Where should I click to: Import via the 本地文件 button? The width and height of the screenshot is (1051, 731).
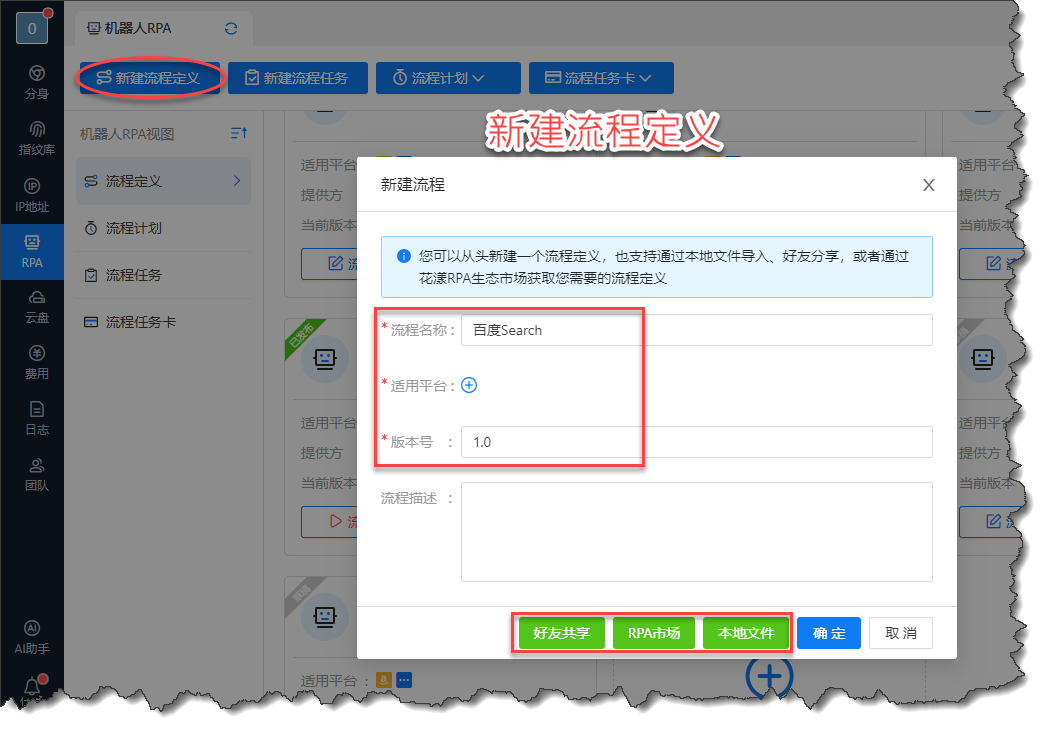point(746,633)
